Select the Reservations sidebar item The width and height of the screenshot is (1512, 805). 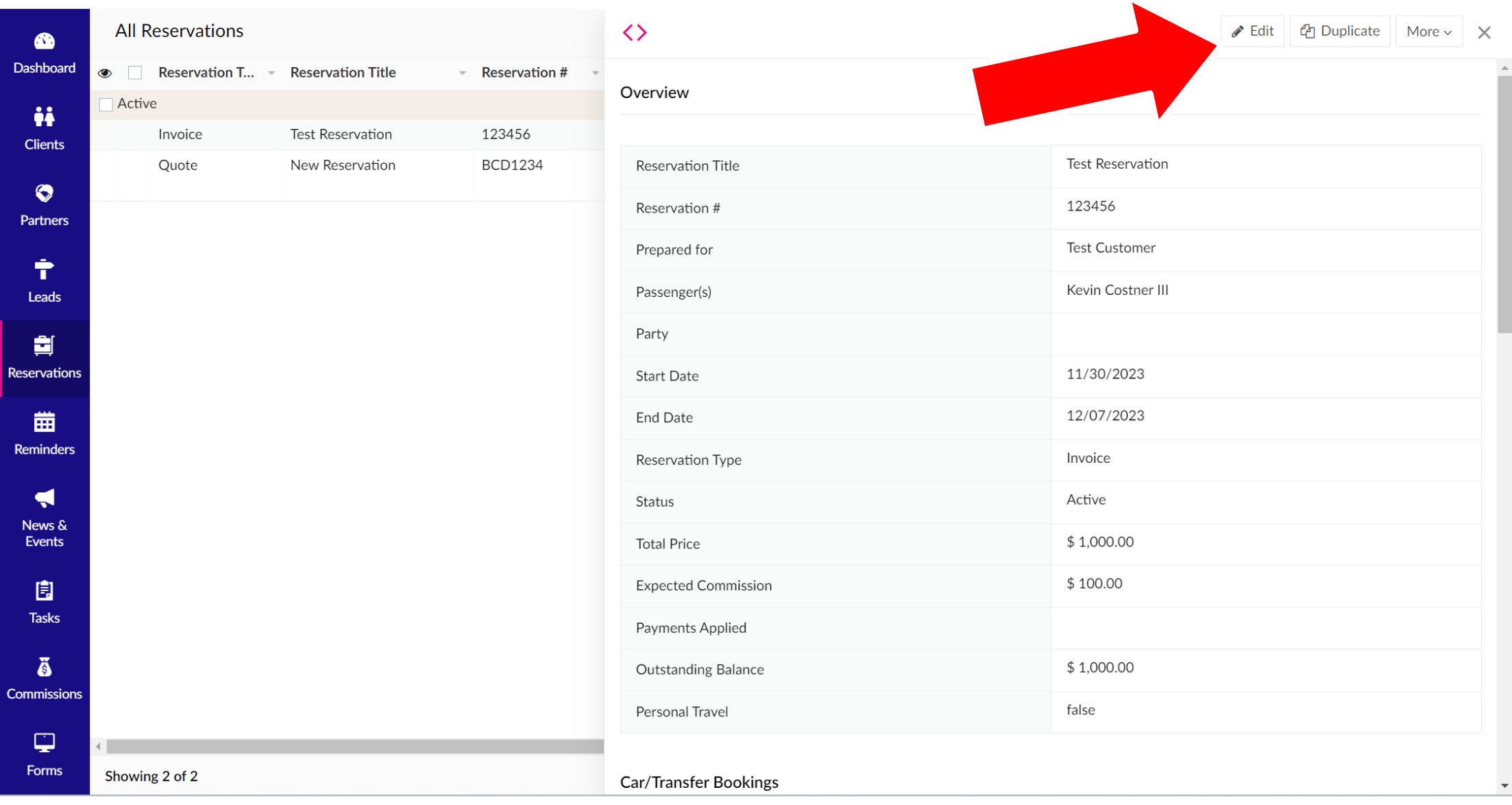[x=44, y=358]
